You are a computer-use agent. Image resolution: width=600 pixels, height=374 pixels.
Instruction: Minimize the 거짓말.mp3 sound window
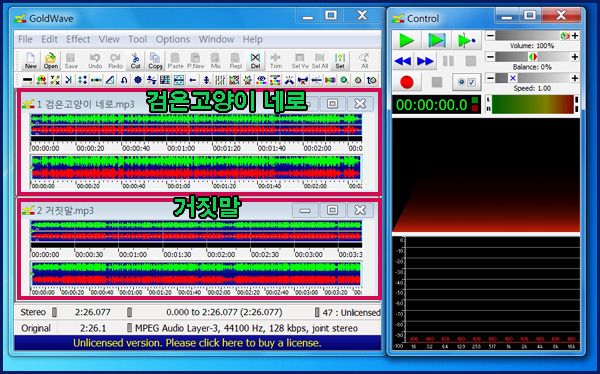(305, 210)
